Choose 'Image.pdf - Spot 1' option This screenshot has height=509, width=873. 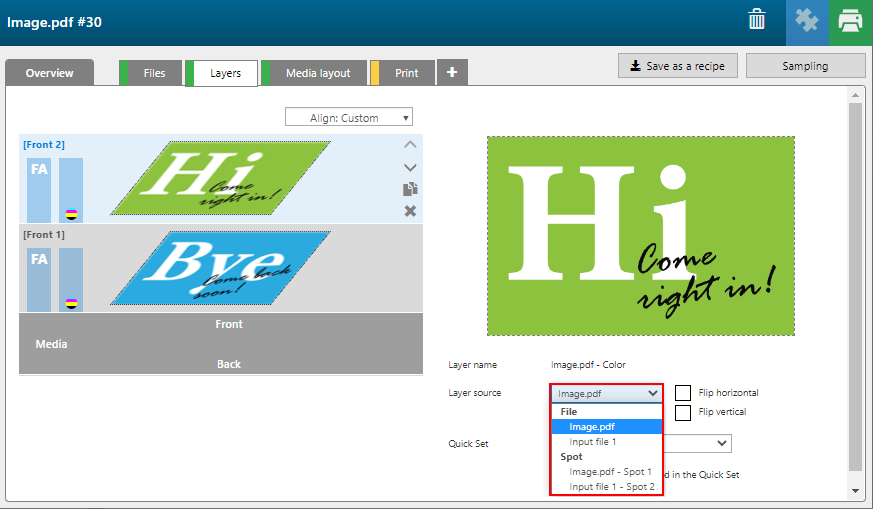point(610,471)
